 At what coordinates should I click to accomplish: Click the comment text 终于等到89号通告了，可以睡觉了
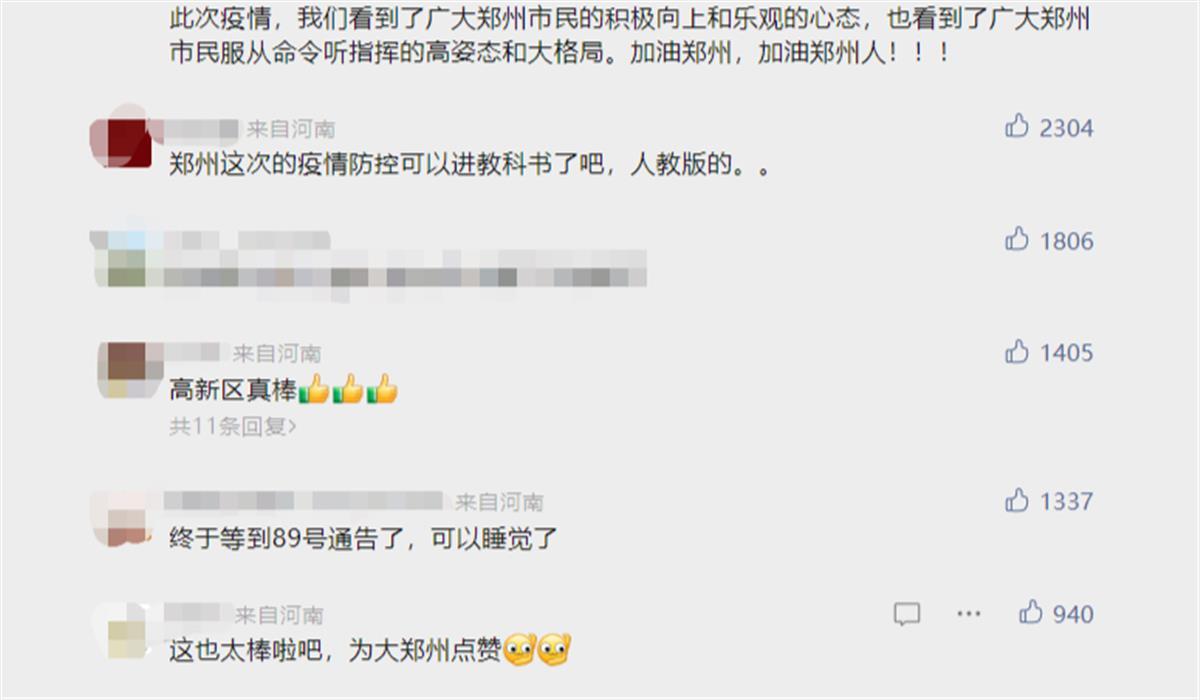coord(363,538)
